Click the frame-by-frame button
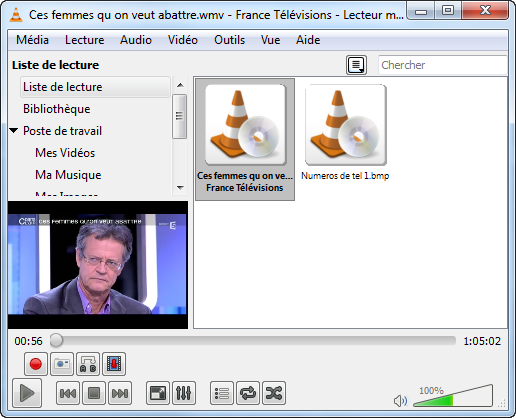 [114, 364]
